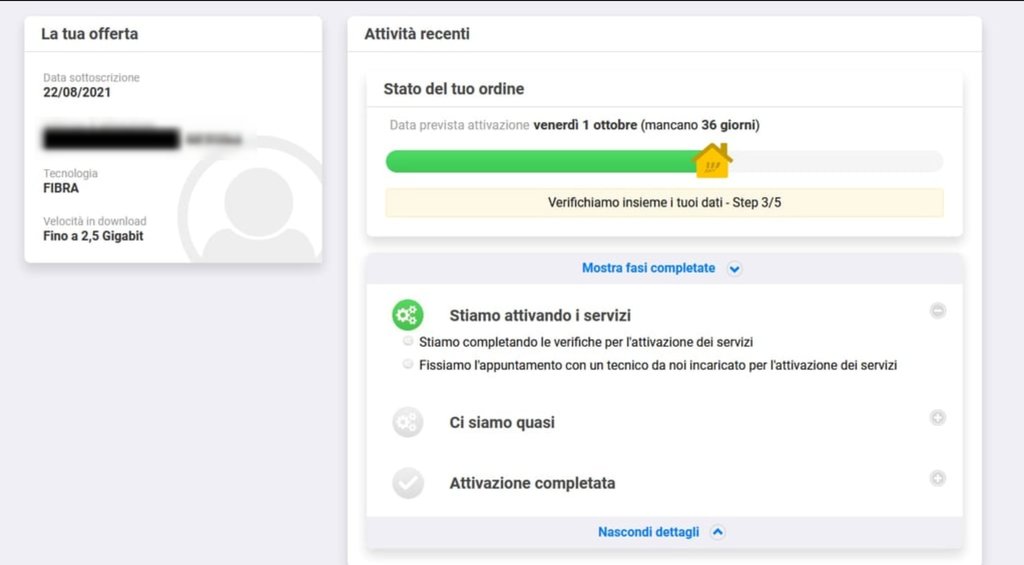The image size is (1024, 565).
Task: Expand Ci siamo quasi with plus icon
Action: (938, 417)
